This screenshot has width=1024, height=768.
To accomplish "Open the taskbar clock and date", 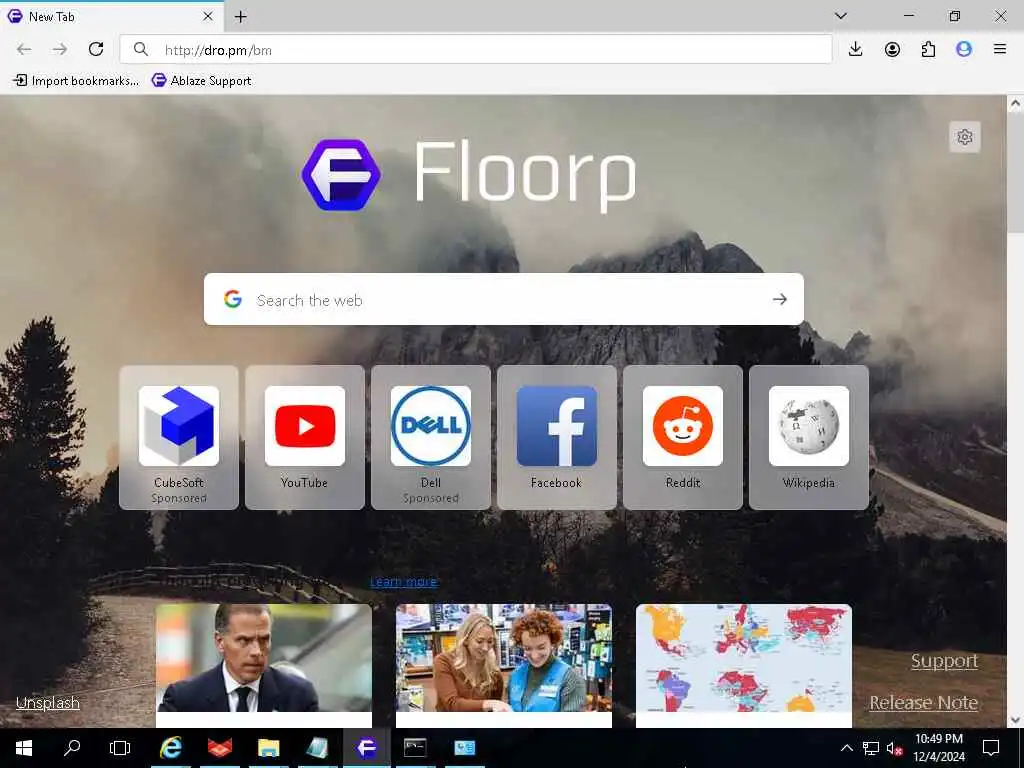I will point(939,748).
